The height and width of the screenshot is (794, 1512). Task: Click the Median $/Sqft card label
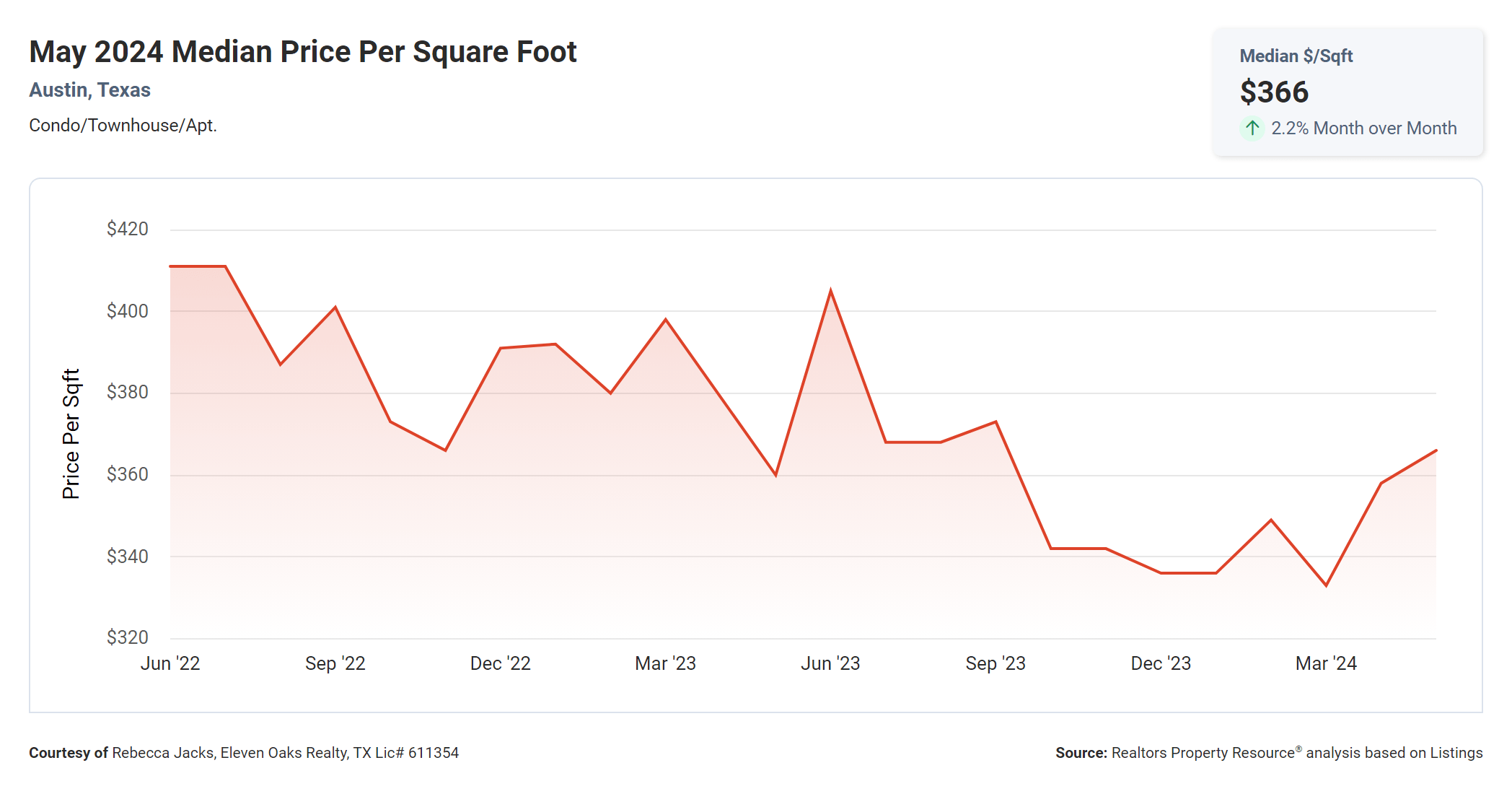coord(1296,56)
